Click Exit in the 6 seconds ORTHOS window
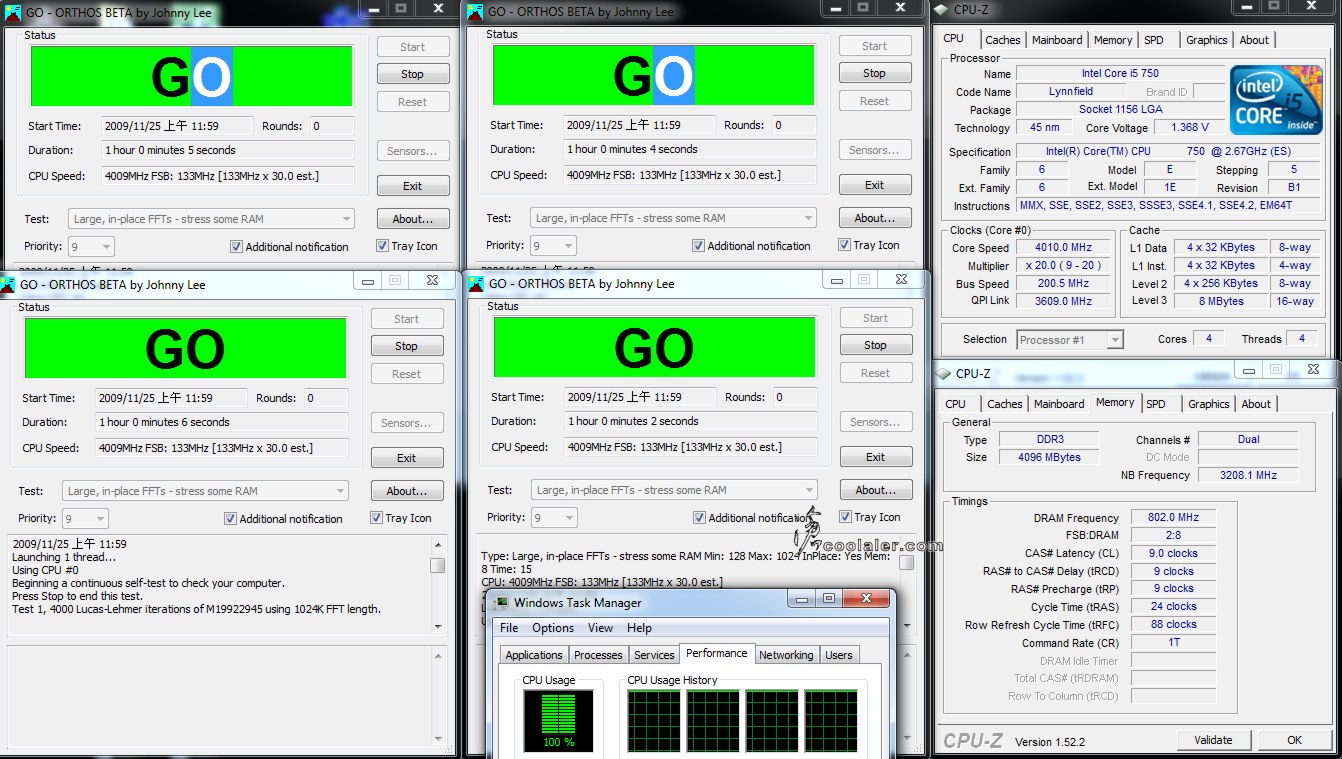 click(407, 458)
